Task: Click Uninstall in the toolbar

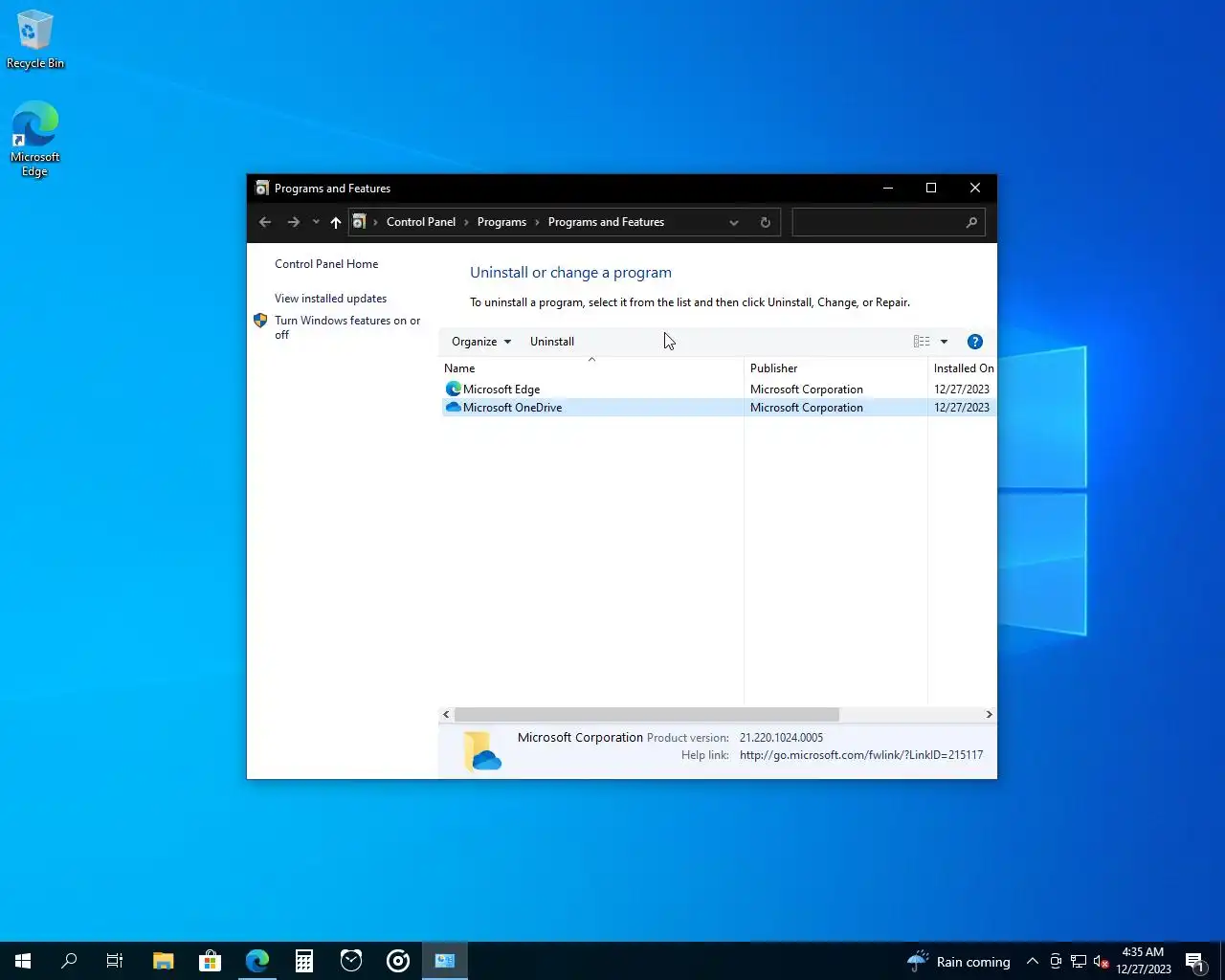Action: (552, 342)
